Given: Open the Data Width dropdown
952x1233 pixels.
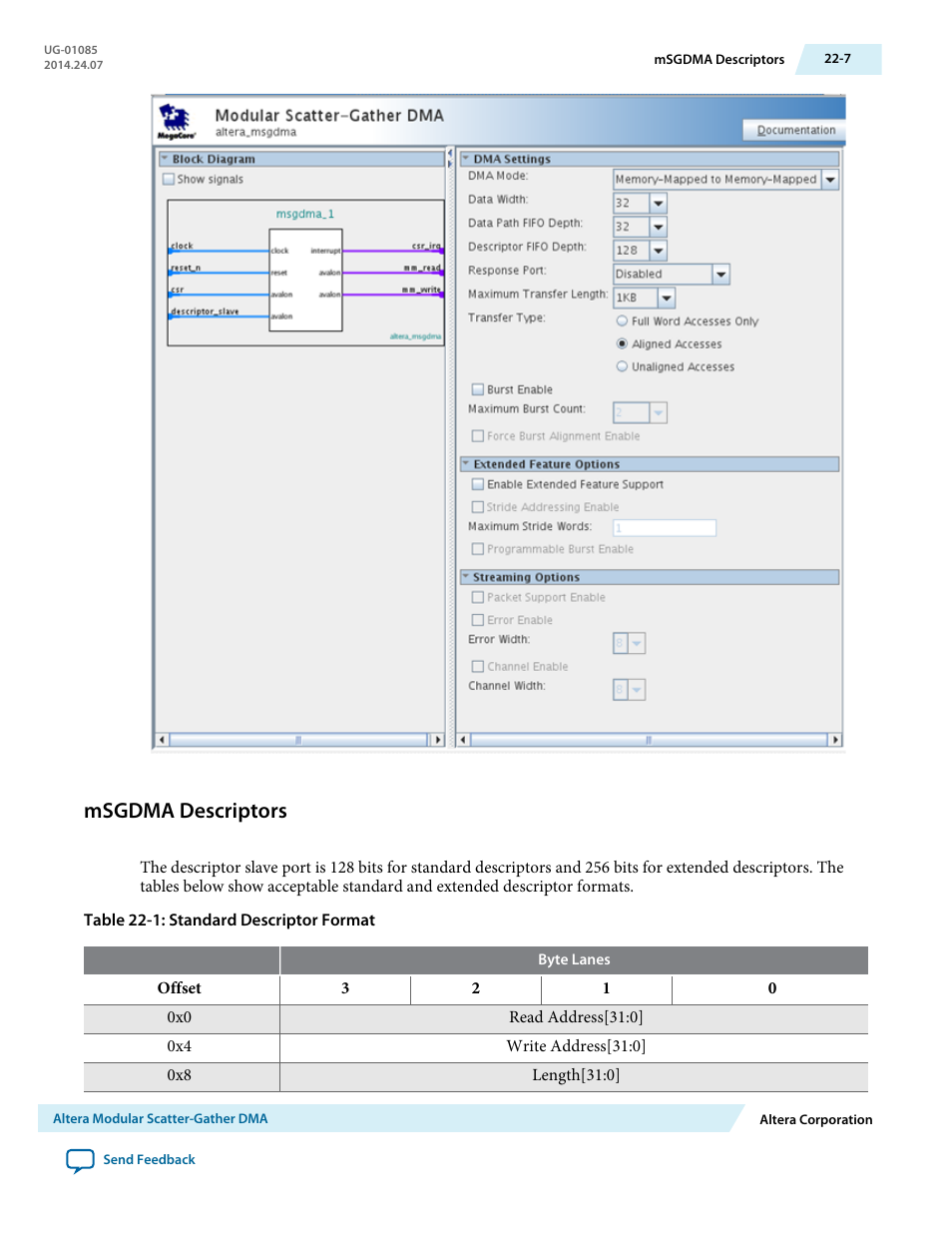Looking at the screenshot, I should click(x=658, y=203).
